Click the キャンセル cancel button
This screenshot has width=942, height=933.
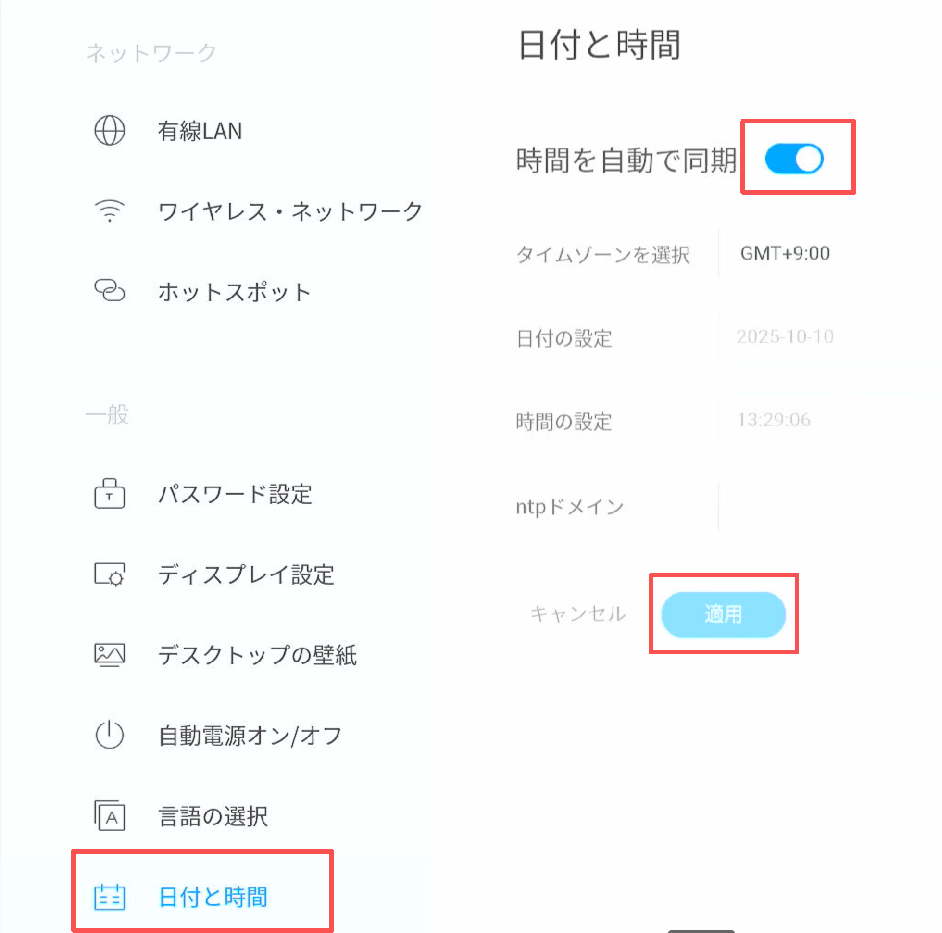pos(578,614)
